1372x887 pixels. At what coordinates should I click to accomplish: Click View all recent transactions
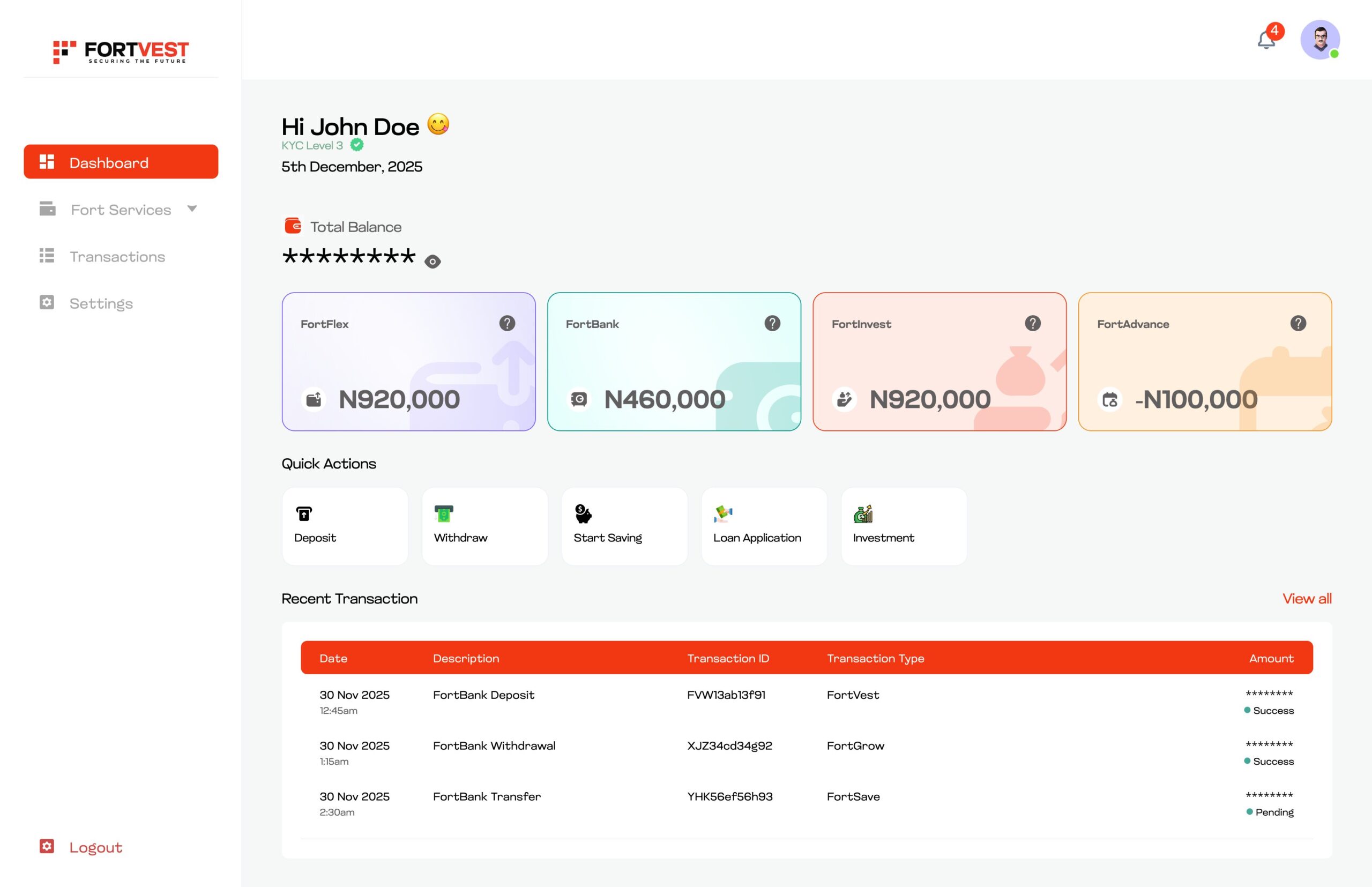(x=1306, y=599)
